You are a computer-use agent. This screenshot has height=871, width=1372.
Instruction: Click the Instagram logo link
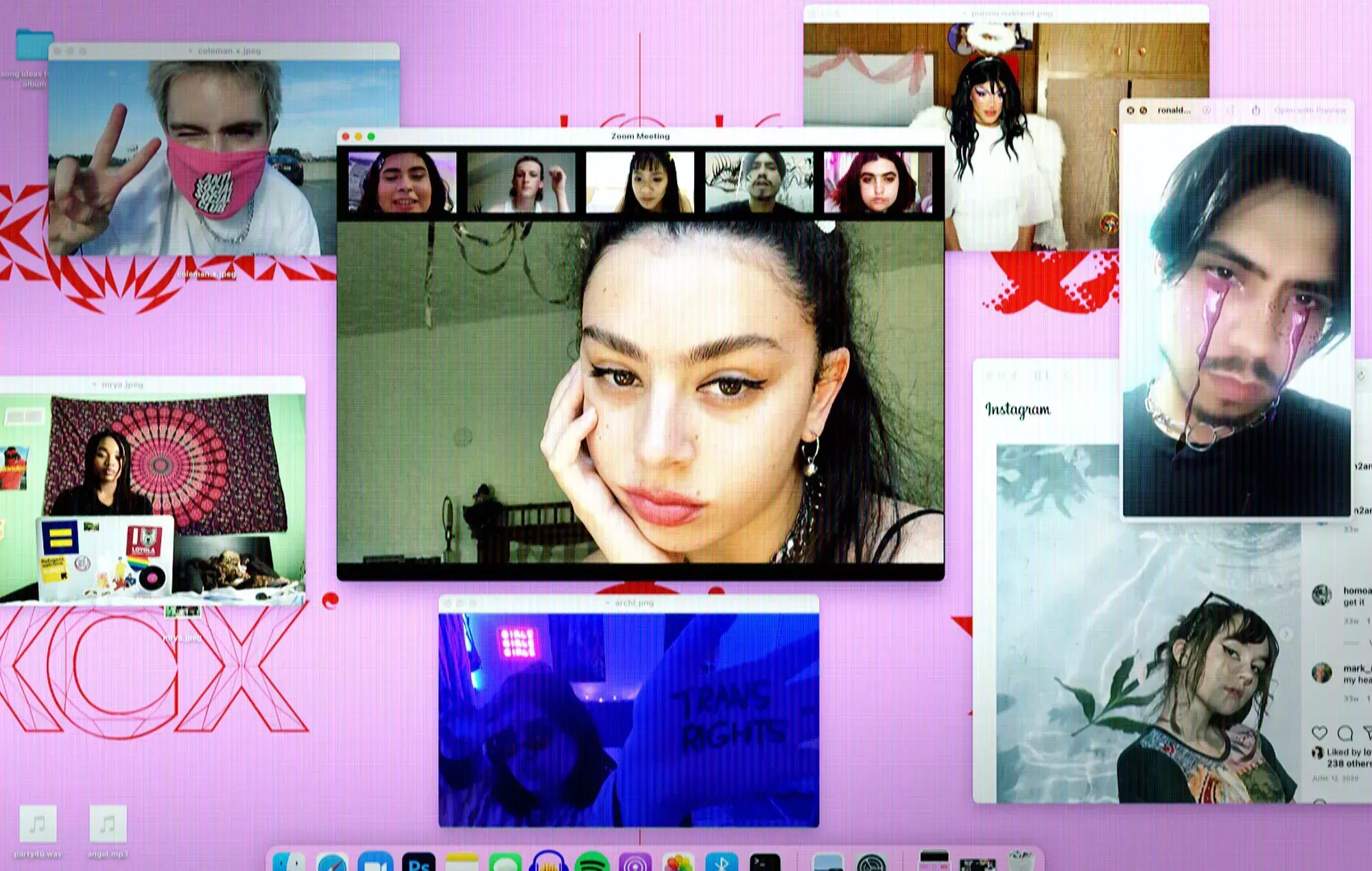(x=1017, y=409)
